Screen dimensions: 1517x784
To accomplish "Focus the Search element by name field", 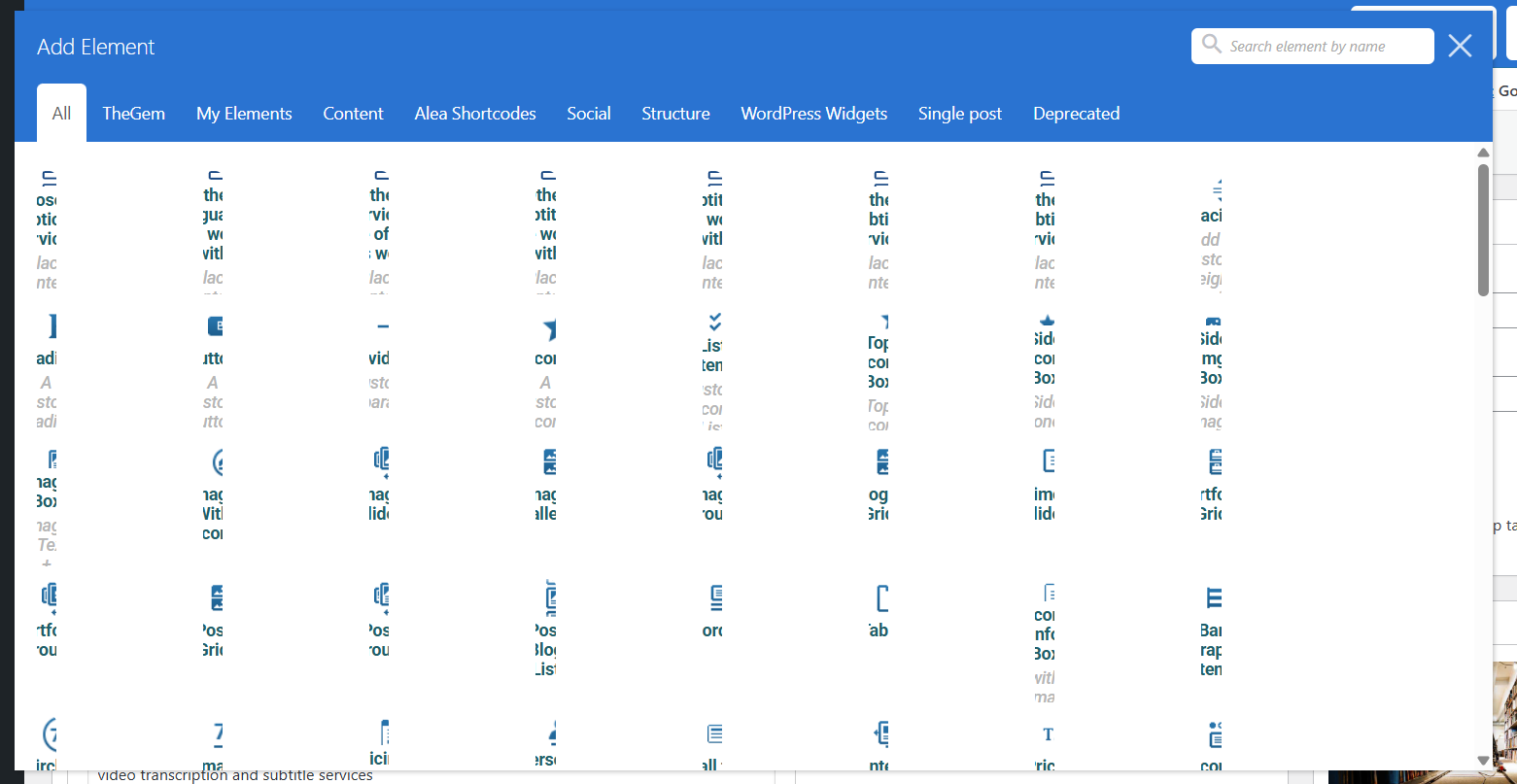I will pos(1313,46).
